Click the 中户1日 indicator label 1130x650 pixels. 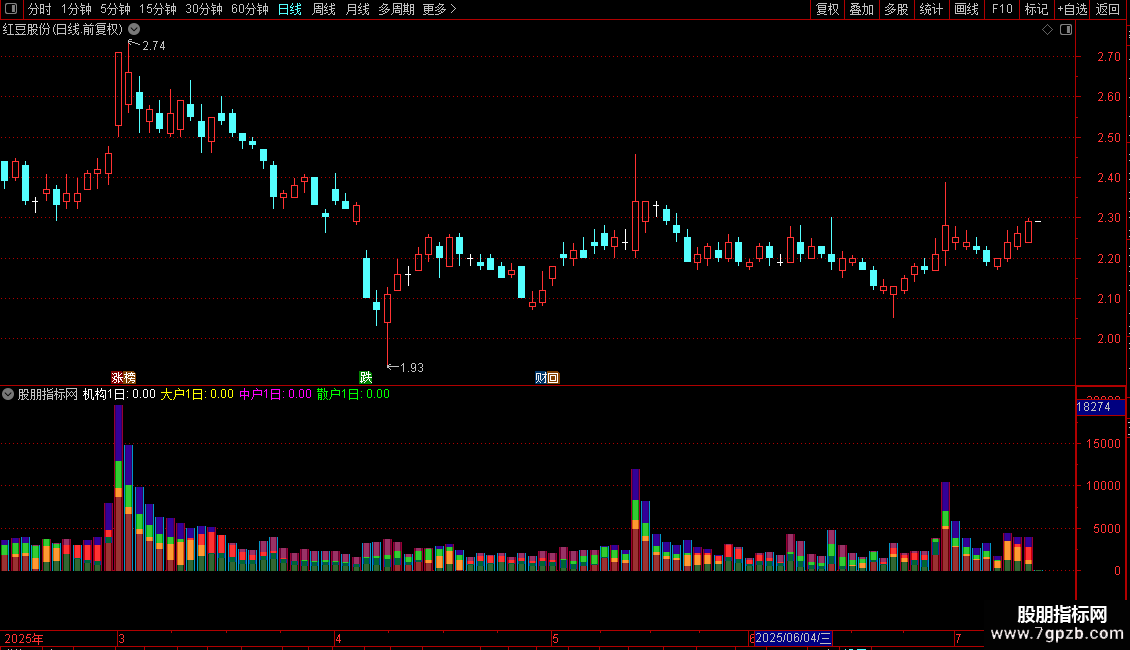coord(275,394)
